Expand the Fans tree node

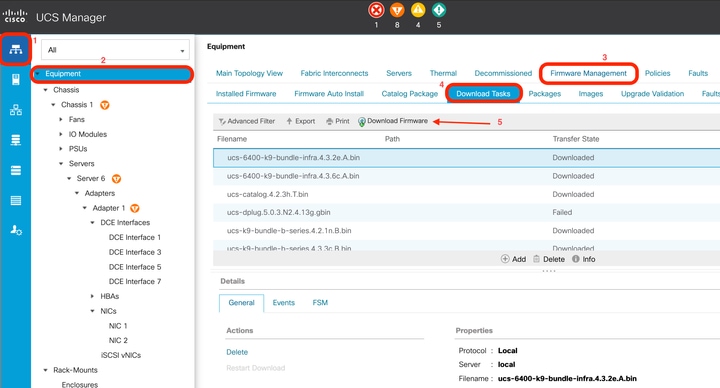pos(61,119)
